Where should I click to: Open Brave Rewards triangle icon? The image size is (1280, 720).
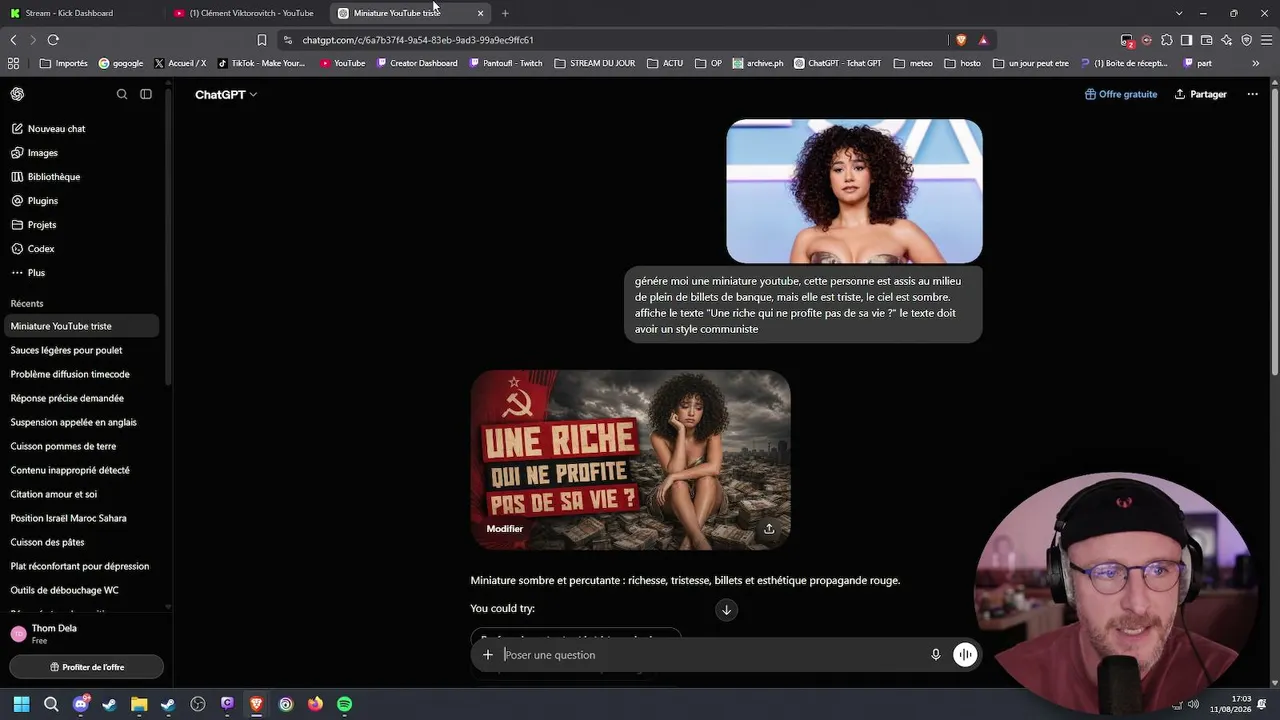coord(983,40)
